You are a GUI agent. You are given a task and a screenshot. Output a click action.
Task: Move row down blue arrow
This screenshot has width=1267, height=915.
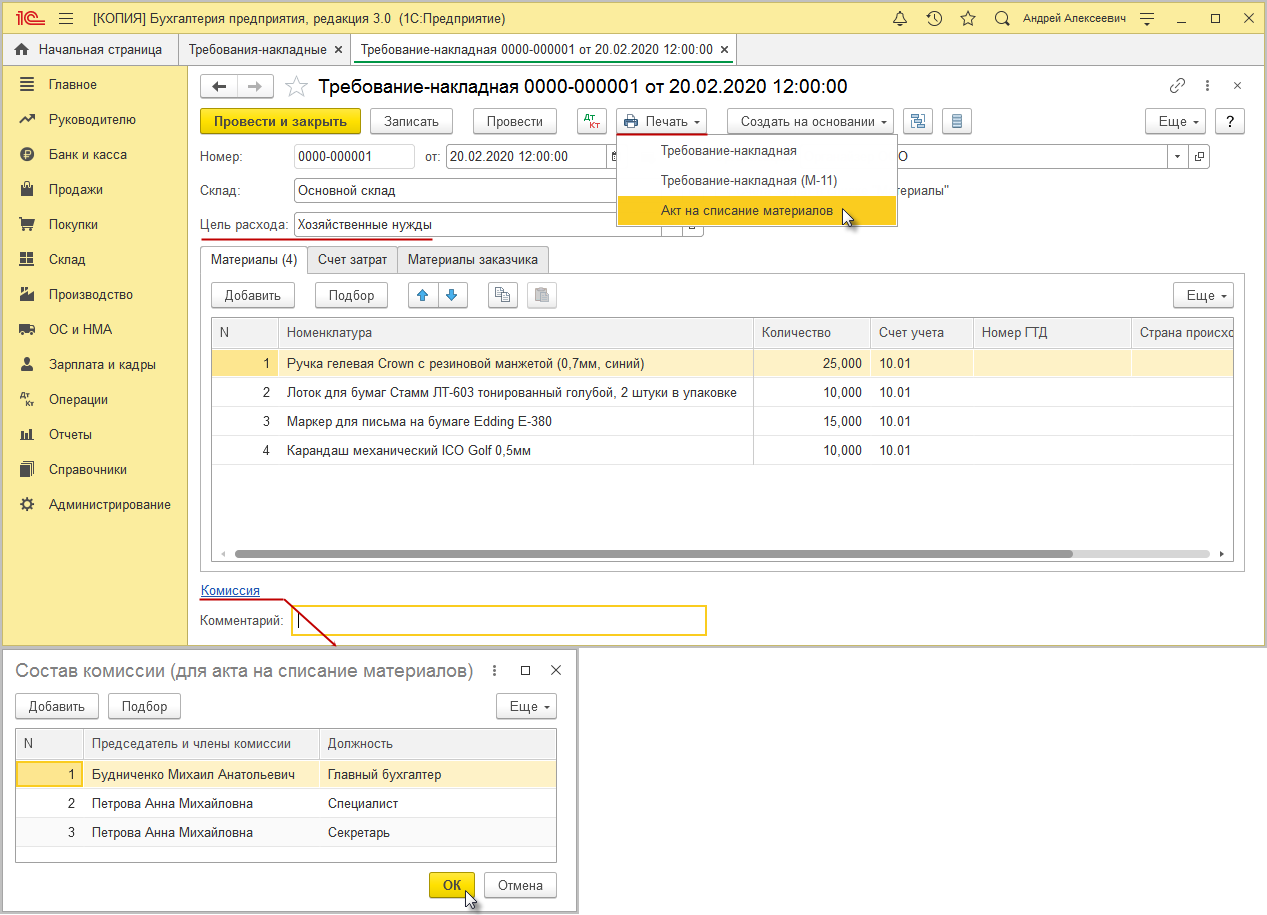click(x=452, y=295)
